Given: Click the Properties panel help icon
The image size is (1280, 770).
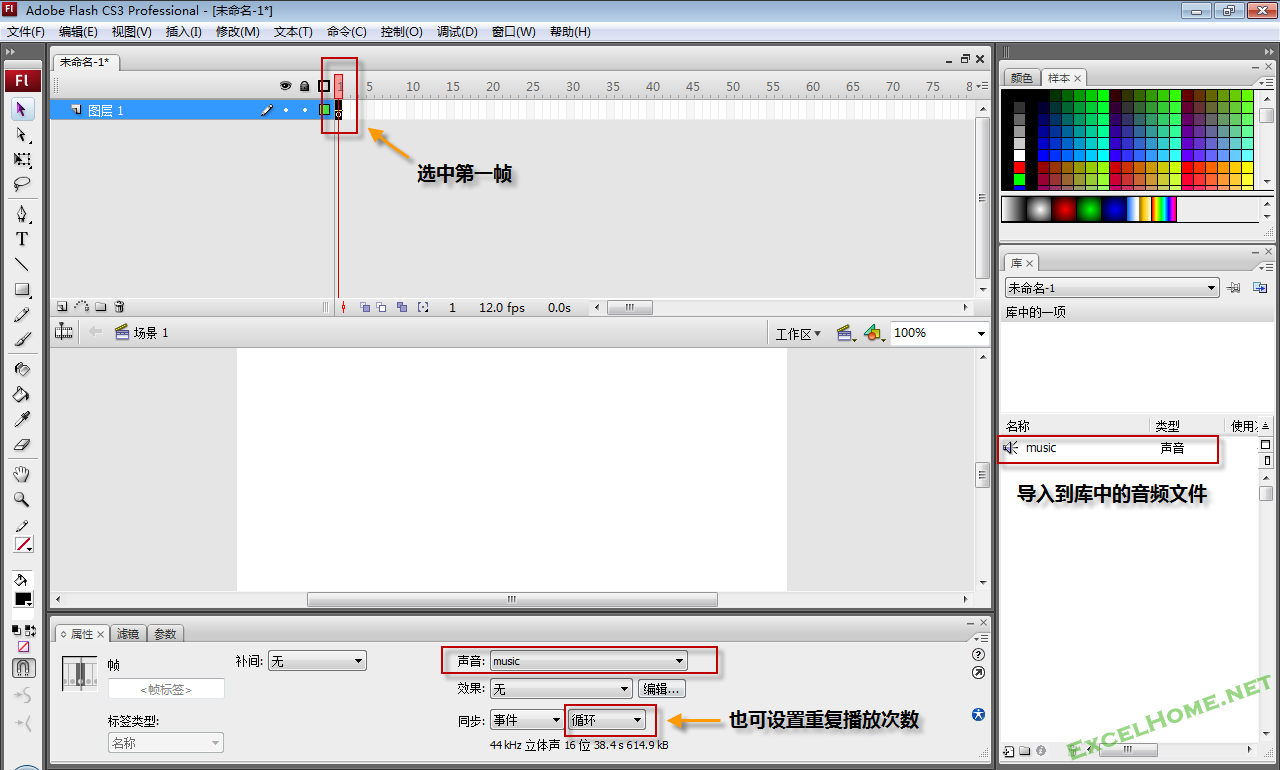Looking at the screenshot, I should [x=978, y=654].
